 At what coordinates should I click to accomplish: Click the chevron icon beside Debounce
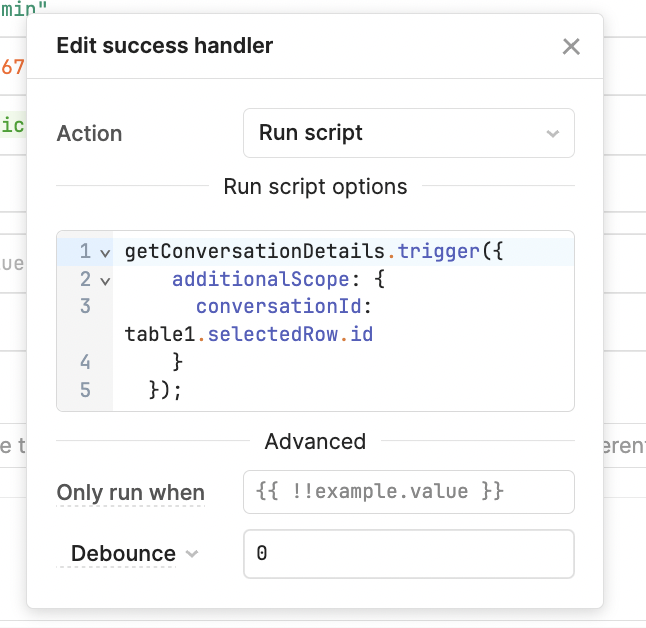[192, 553]
